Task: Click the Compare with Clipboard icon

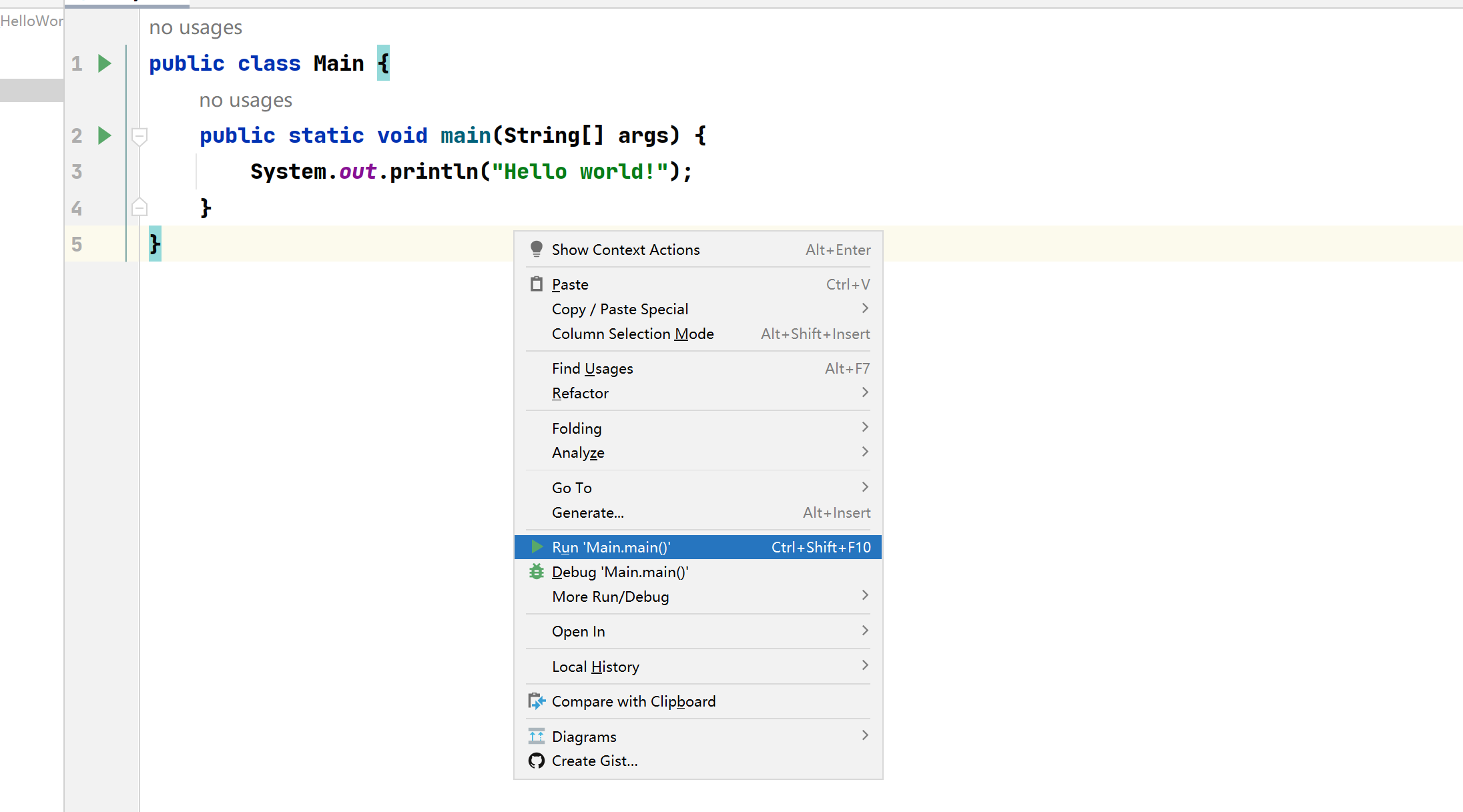Action: (537, 701)
